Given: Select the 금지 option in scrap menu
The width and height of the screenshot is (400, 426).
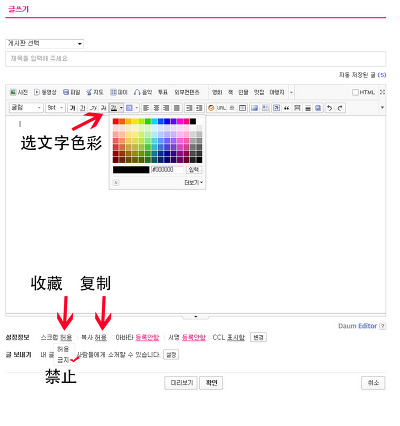Looking at the screenshot, I should click(x=63, y=360).
